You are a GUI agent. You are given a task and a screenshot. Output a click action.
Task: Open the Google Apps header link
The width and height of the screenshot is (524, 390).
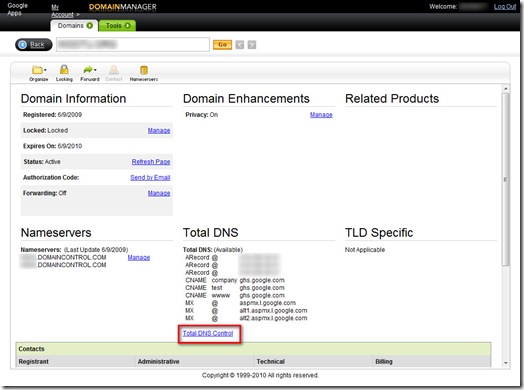[17, 9]
